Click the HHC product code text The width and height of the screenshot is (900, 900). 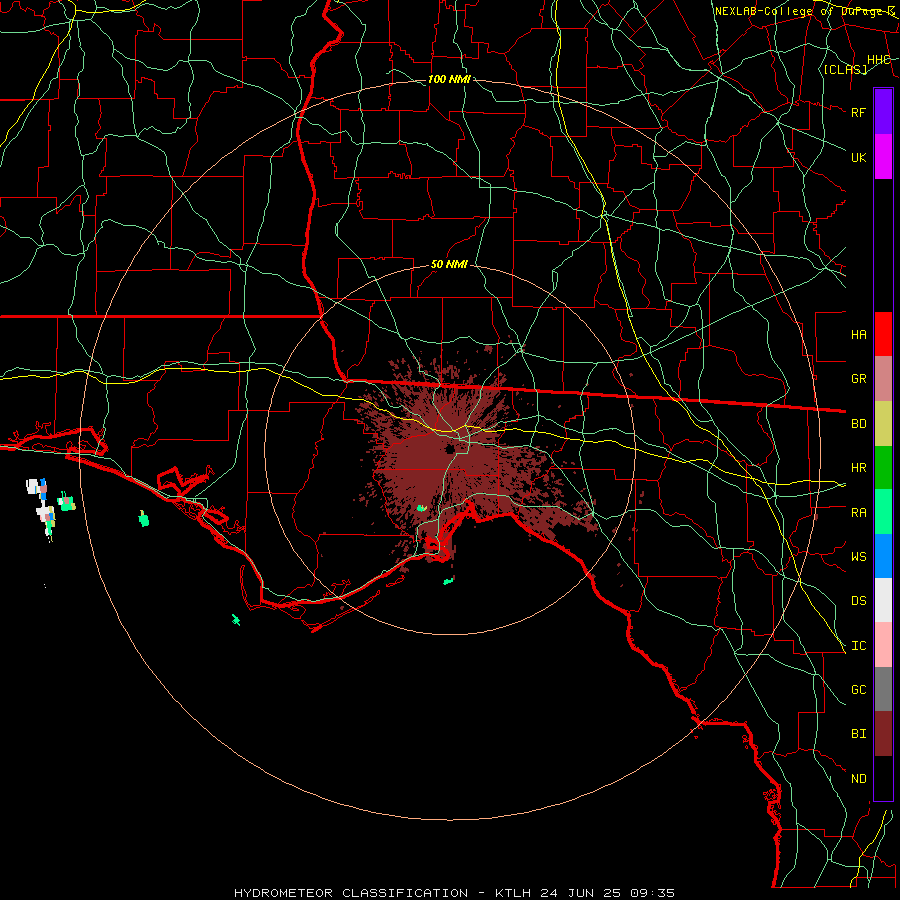point(878,60)
